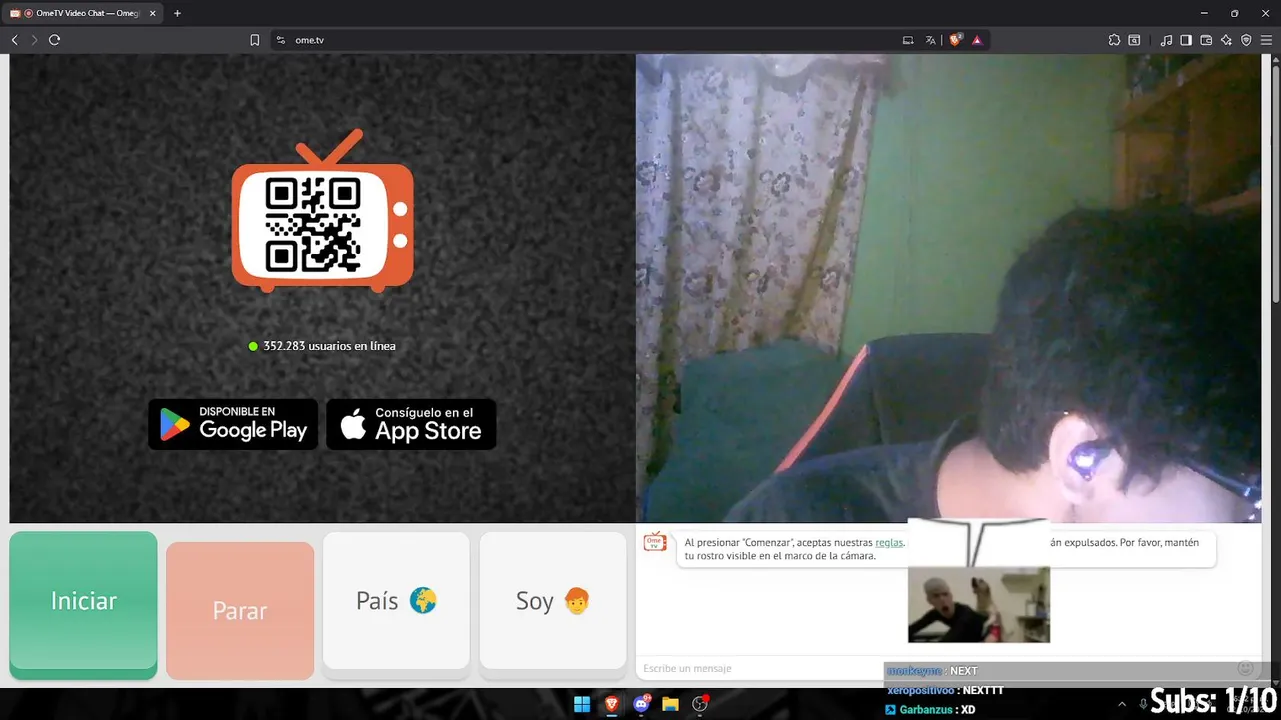This screenshot has height=720, width=1281.
Task: Click the green Iniciar button
Action: (83, 603)
